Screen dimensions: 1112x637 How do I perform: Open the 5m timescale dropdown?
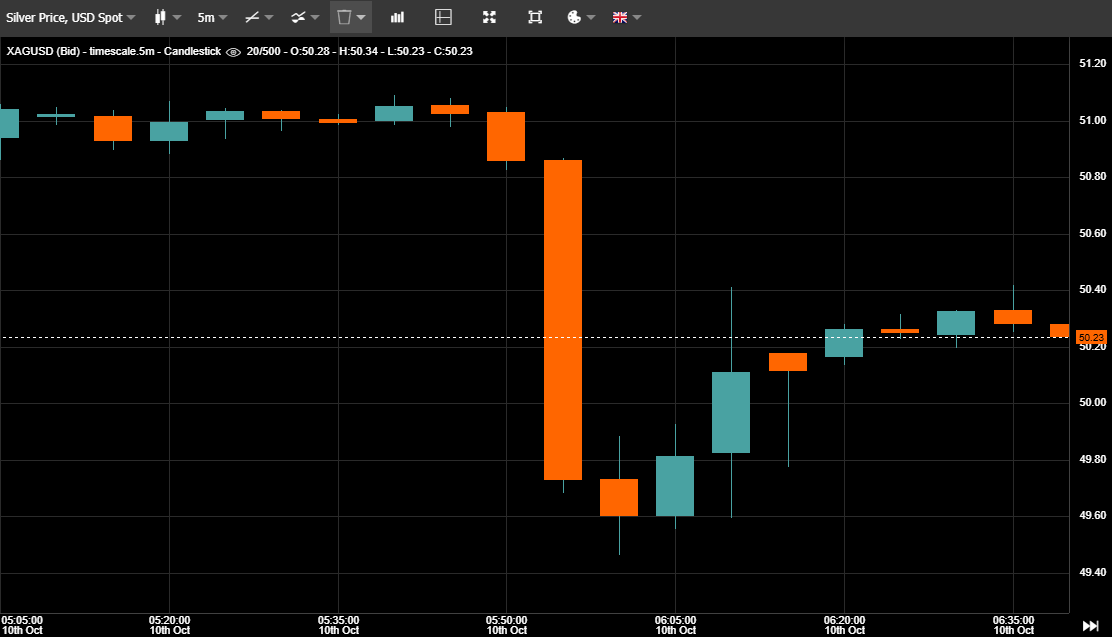[x=211, y=17]
